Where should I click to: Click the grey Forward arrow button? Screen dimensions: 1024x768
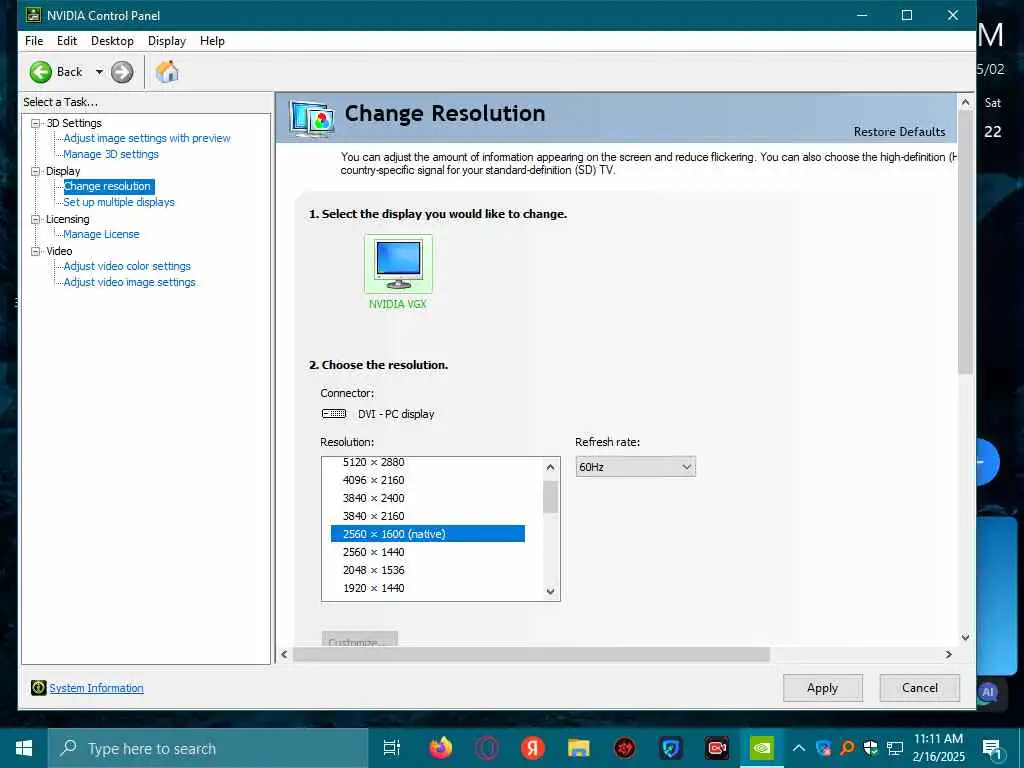pyautogui.click(x=122, y=72)
